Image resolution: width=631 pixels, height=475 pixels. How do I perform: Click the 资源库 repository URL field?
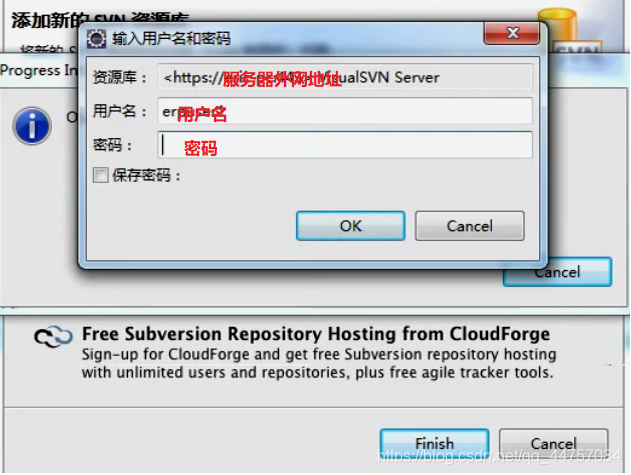345,77
